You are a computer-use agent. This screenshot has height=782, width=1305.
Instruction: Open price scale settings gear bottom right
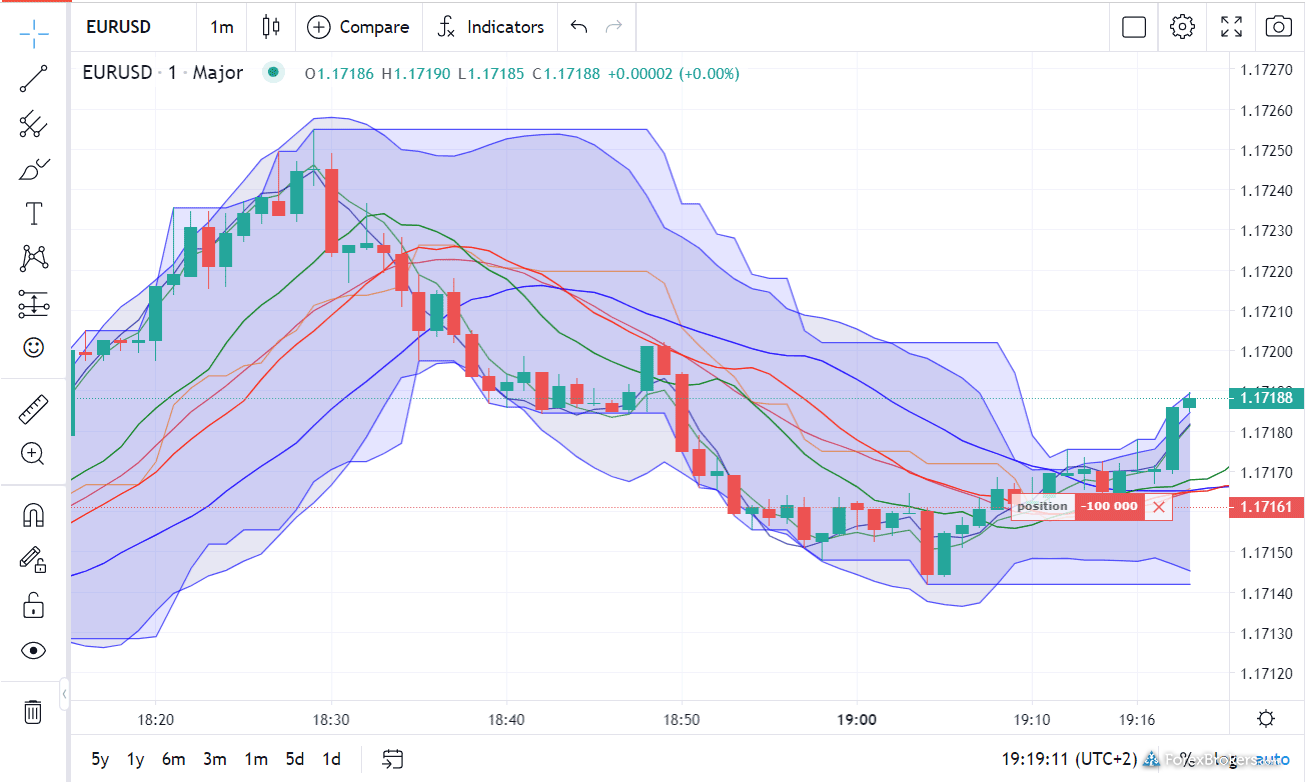tap(1266, 719)
